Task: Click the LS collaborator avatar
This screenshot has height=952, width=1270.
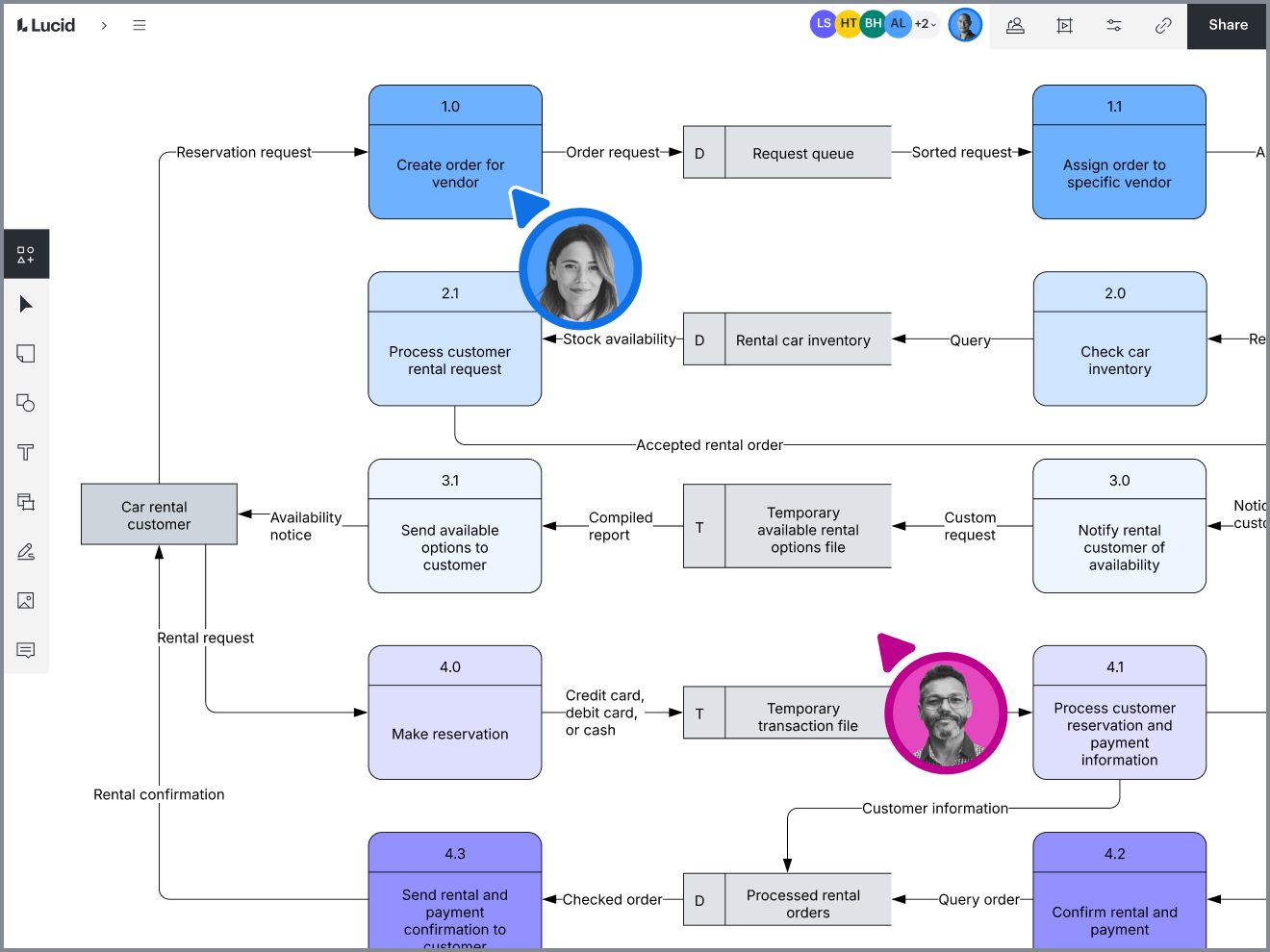Action: click(x=823, y=24)
